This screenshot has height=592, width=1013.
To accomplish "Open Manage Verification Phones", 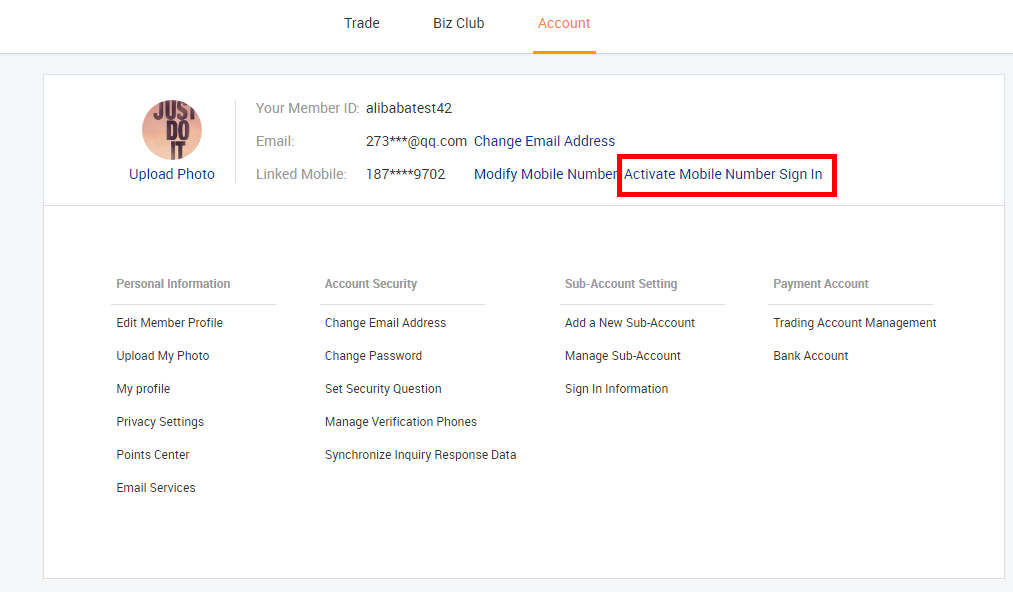I will (x=401, y=421).
